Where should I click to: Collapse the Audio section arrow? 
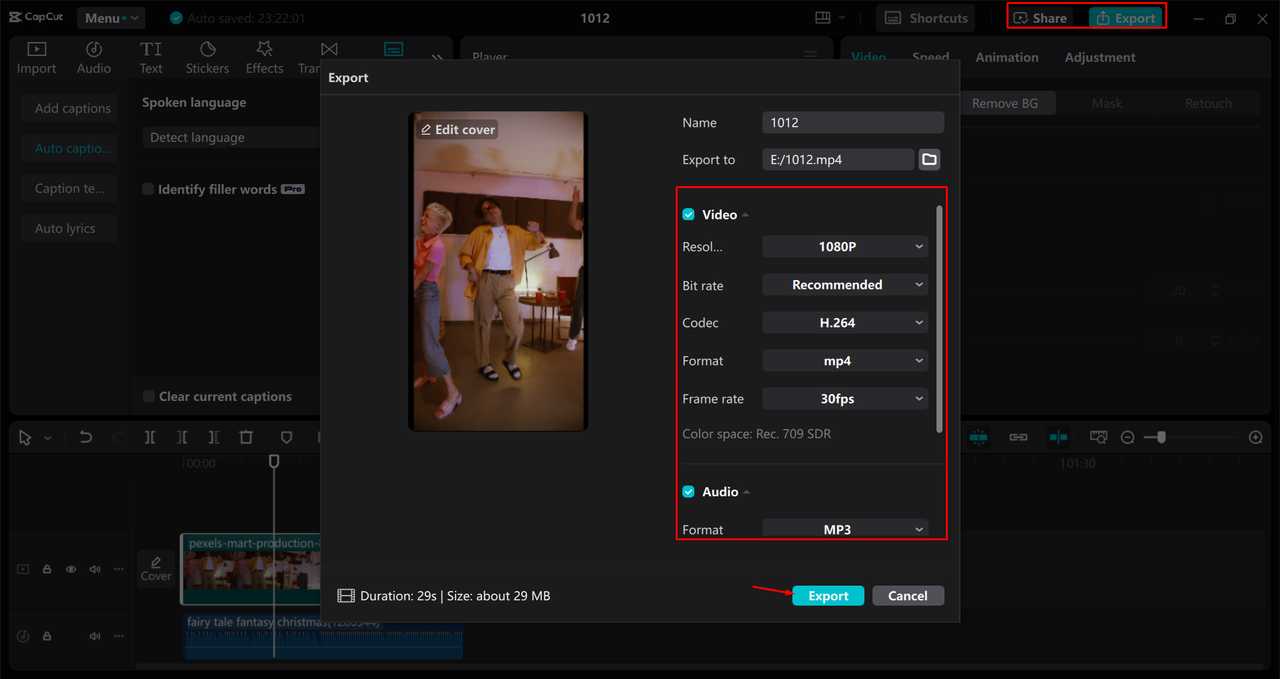click(x=746, y=492)
